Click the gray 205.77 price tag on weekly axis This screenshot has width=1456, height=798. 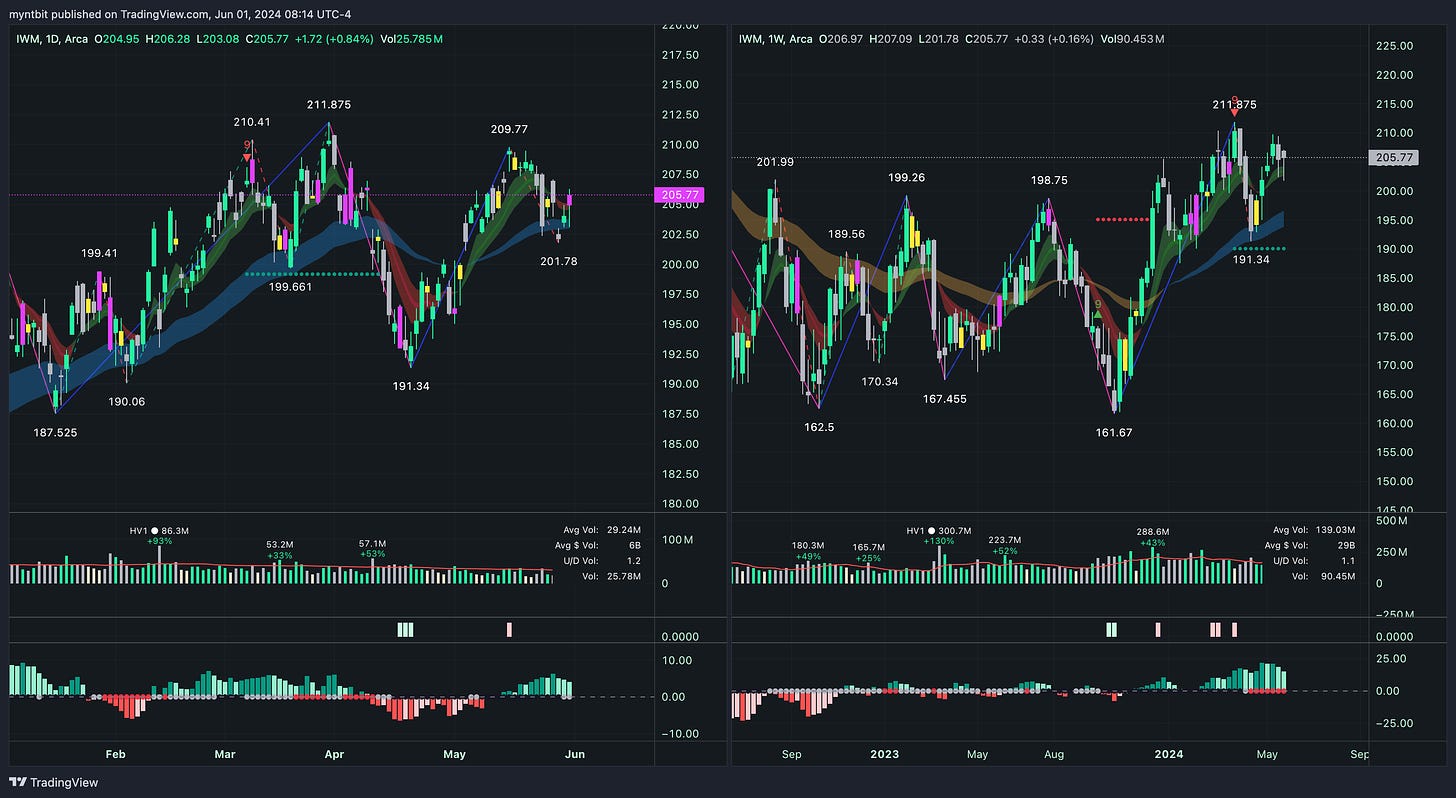[x=1394, y=158]
